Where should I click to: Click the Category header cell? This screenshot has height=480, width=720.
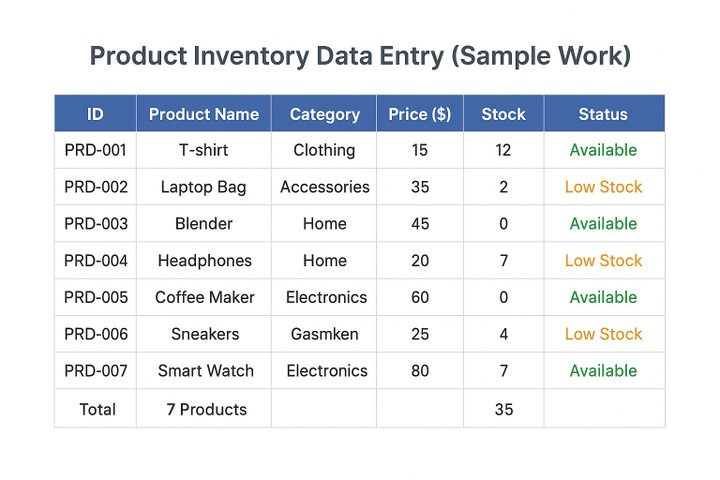pos(324,114)
